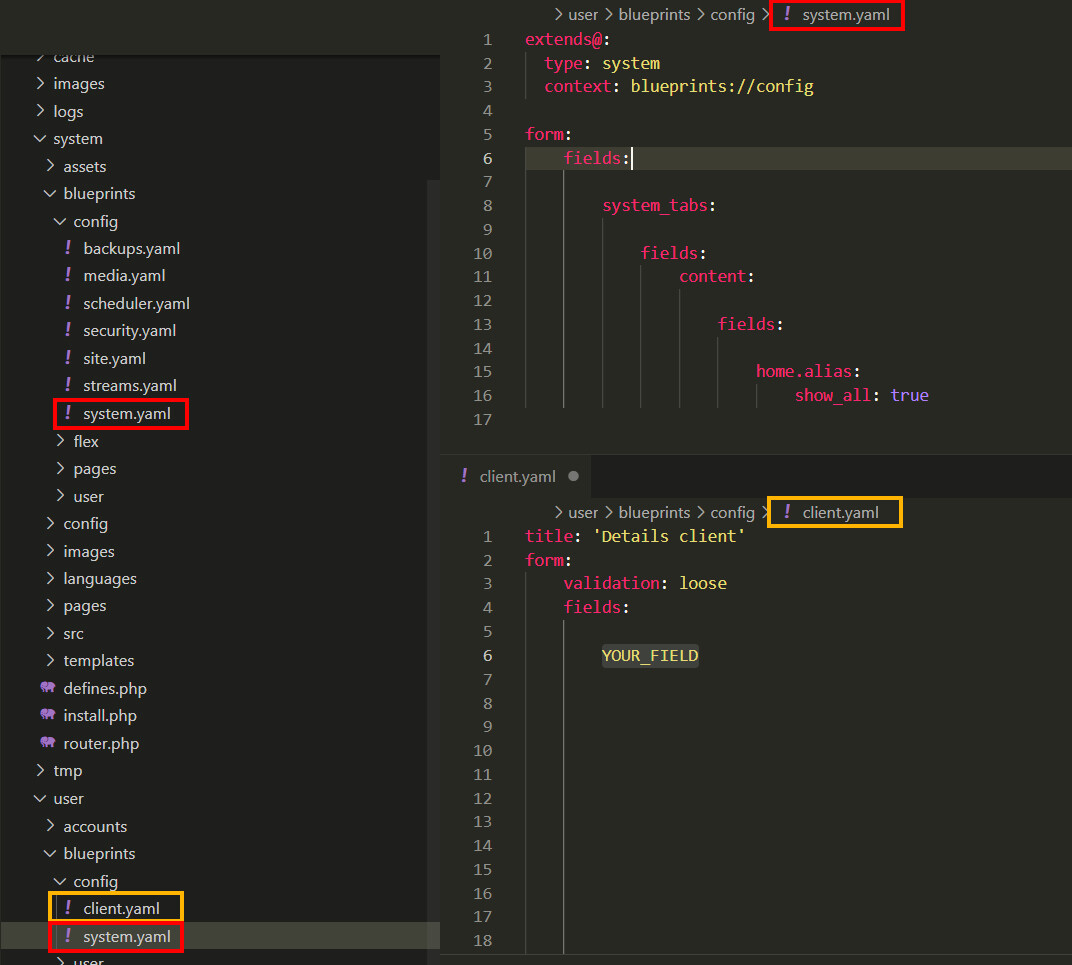Click config in the system.yaml breadcrumb
The image size is (1072, 965).
coord(732,14)
